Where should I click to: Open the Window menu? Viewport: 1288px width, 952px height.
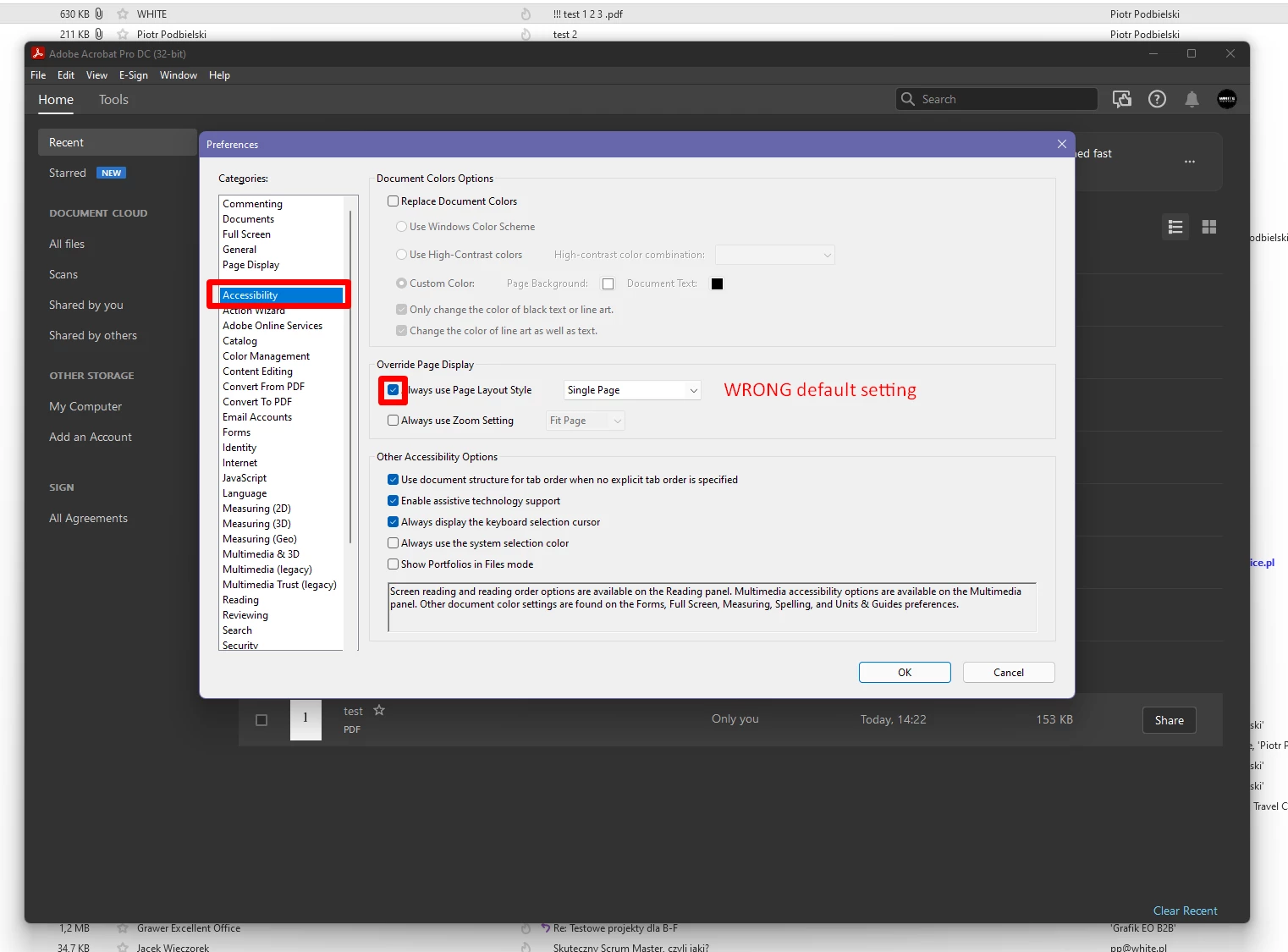coord(179,75)
